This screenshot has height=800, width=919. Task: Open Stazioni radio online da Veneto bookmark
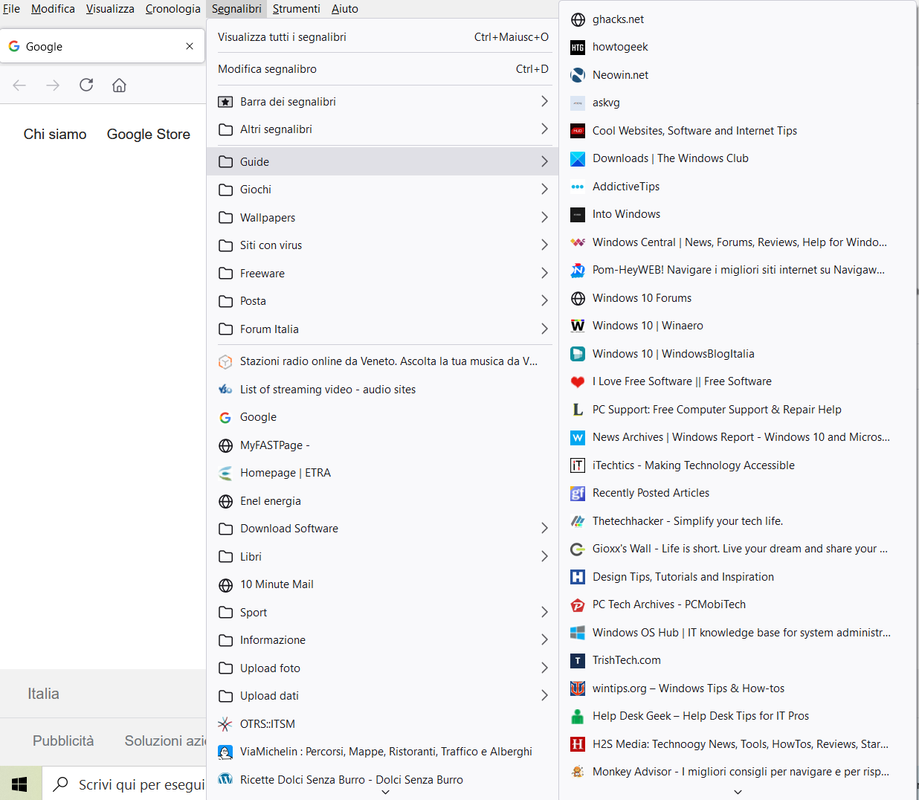click(383, 362)
